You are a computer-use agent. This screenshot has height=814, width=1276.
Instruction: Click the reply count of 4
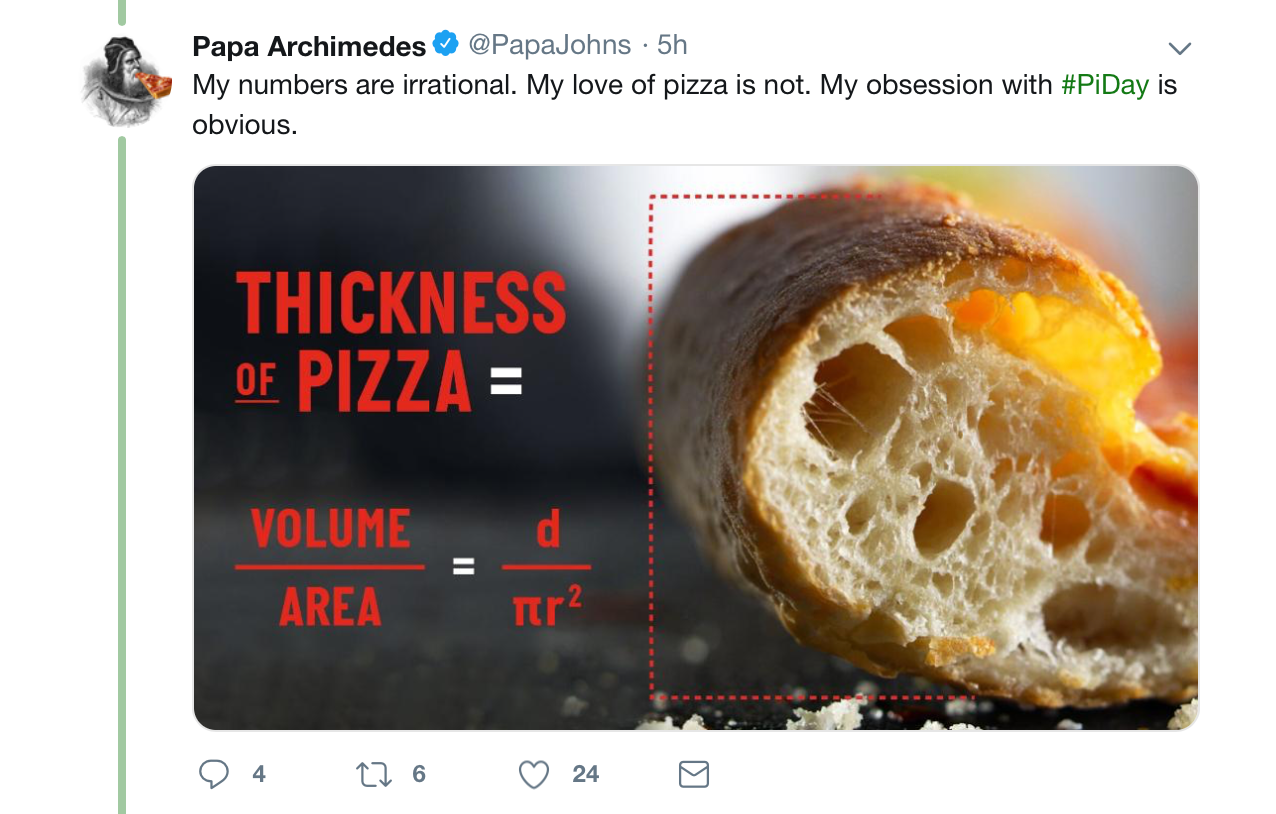coord(259,774)
